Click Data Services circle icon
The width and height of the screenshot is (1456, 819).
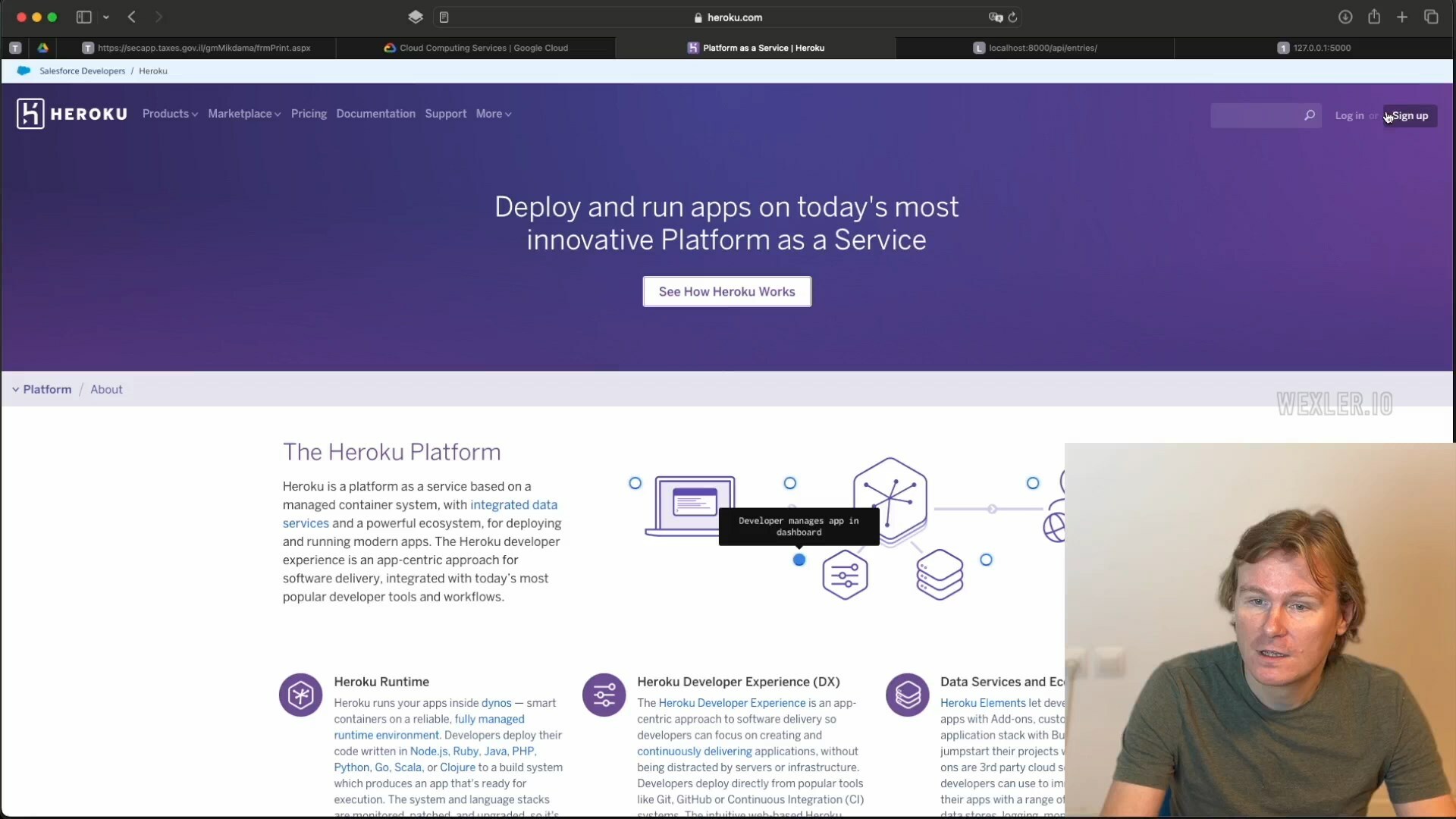[x=907, y=695]
